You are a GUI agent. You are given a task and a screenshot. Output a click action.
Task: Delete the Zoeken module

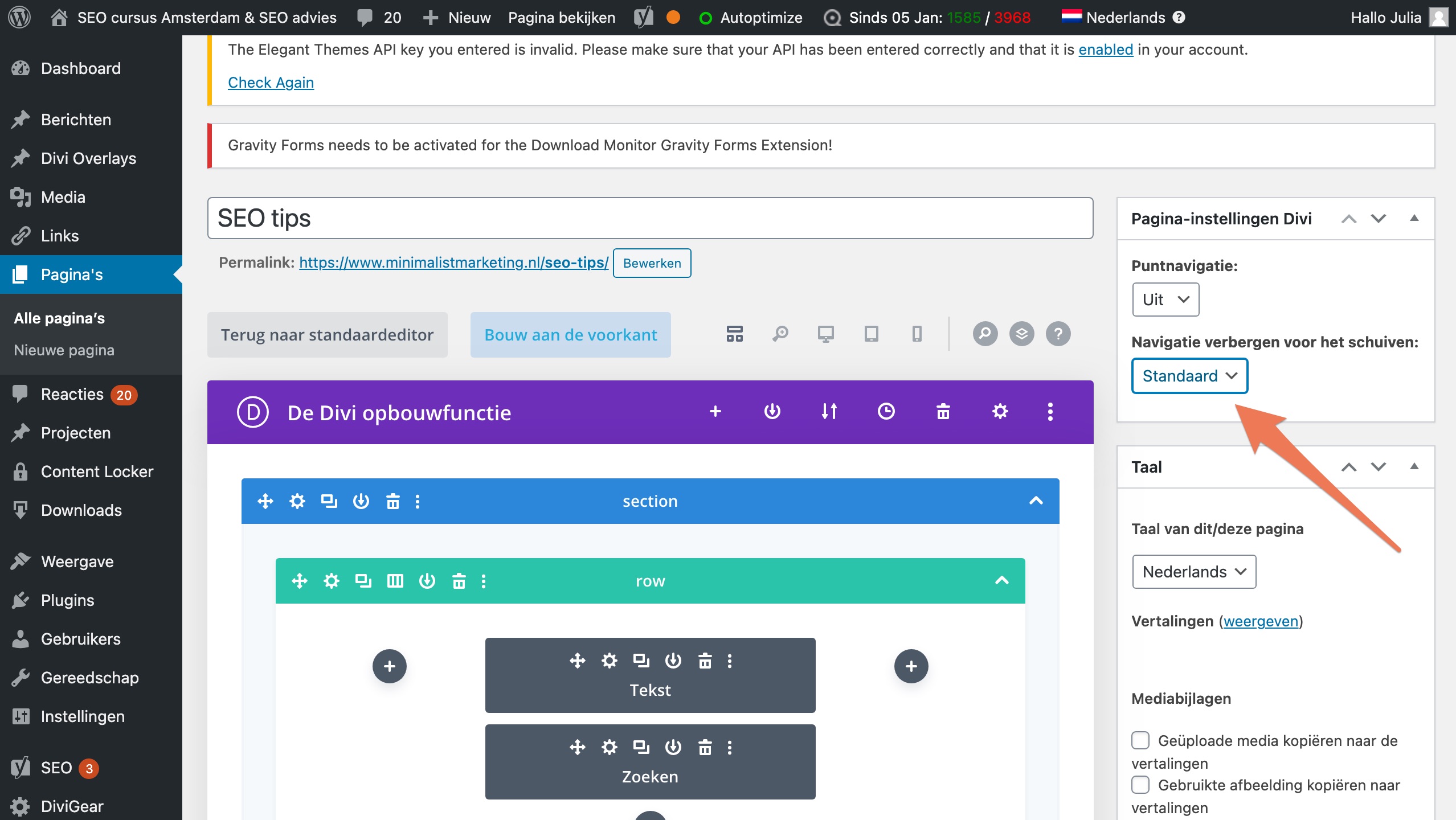[x=705, y=747]
